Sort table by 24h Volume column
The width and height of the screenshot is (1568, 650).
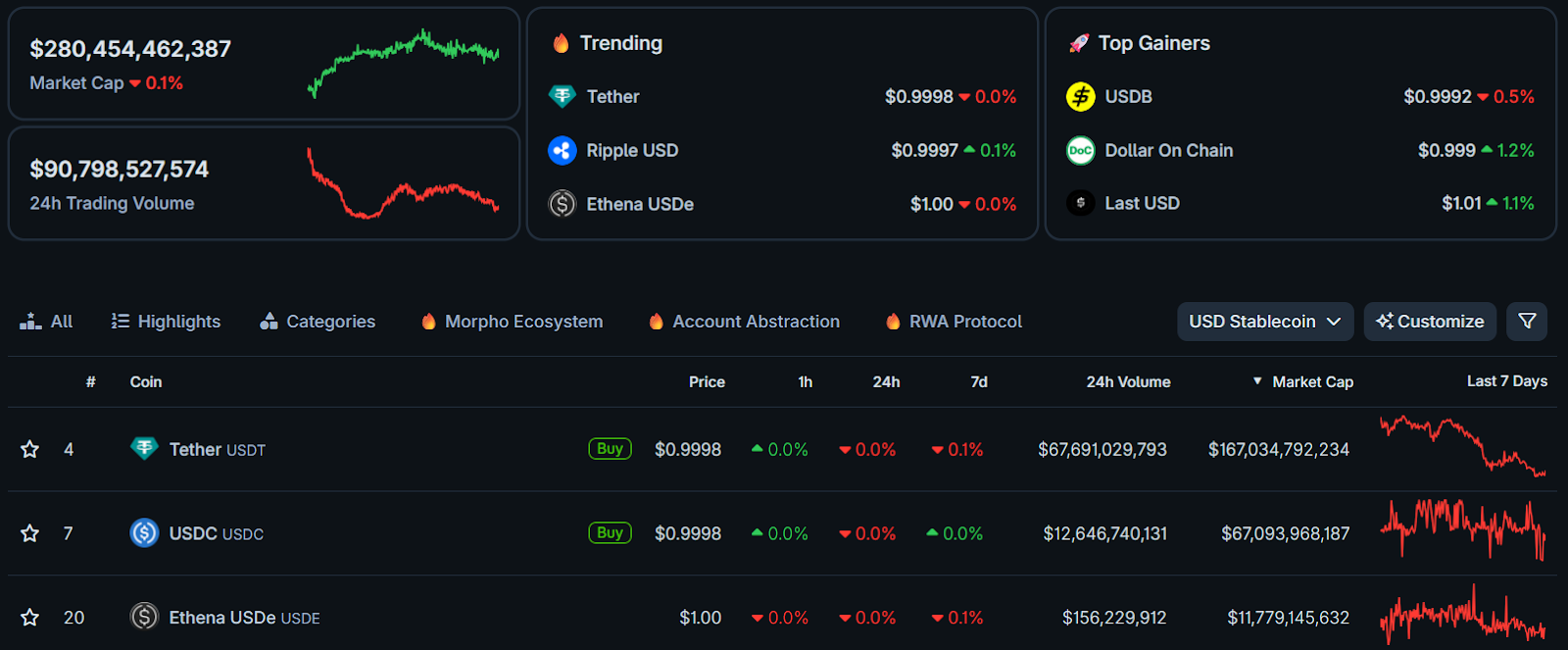tap(1127, 381)
